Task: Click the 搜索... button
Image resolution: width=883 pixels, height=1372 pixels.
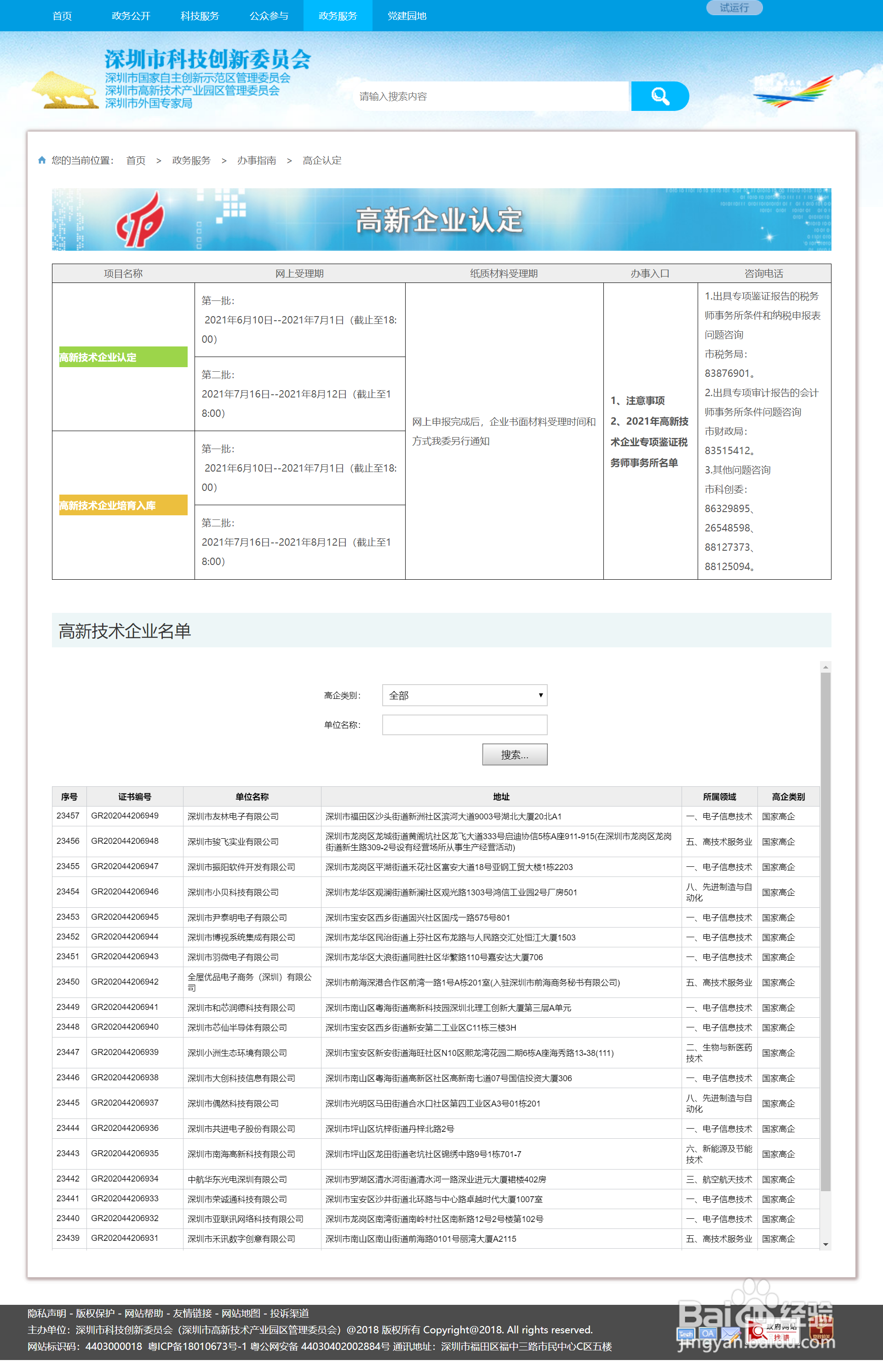Action: 514,755
